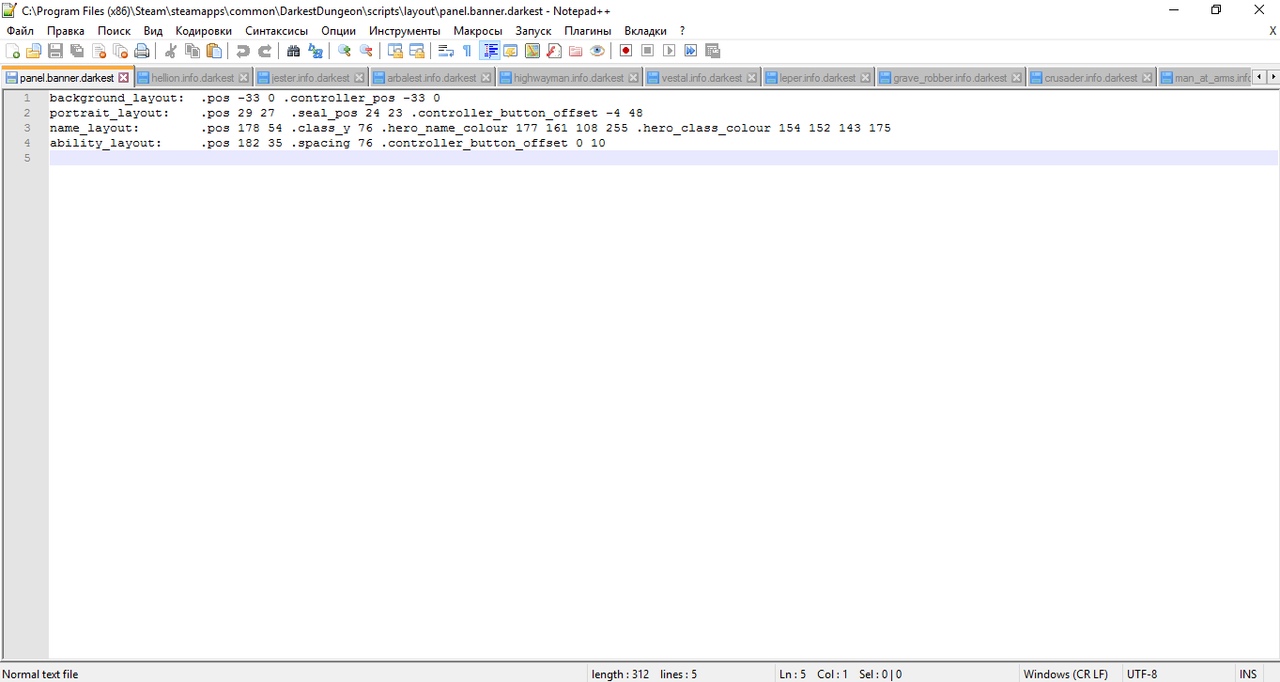
Task: Switch to the leper.info.darkest tab
Action: pos(818,77)
